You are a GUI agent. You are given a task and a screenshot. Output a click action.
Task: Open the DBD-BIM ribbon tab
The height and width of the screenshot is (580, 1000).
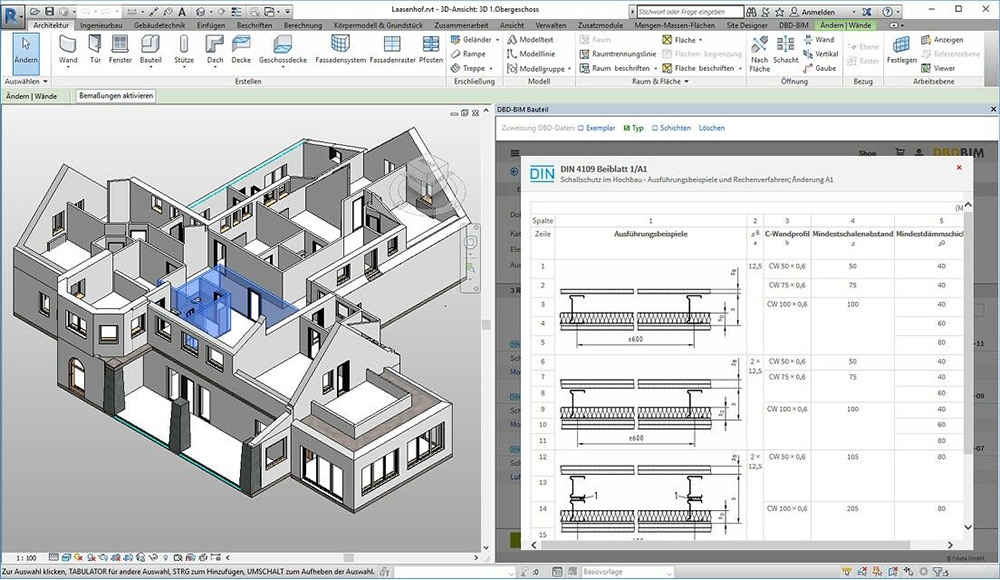pos(793,26)
